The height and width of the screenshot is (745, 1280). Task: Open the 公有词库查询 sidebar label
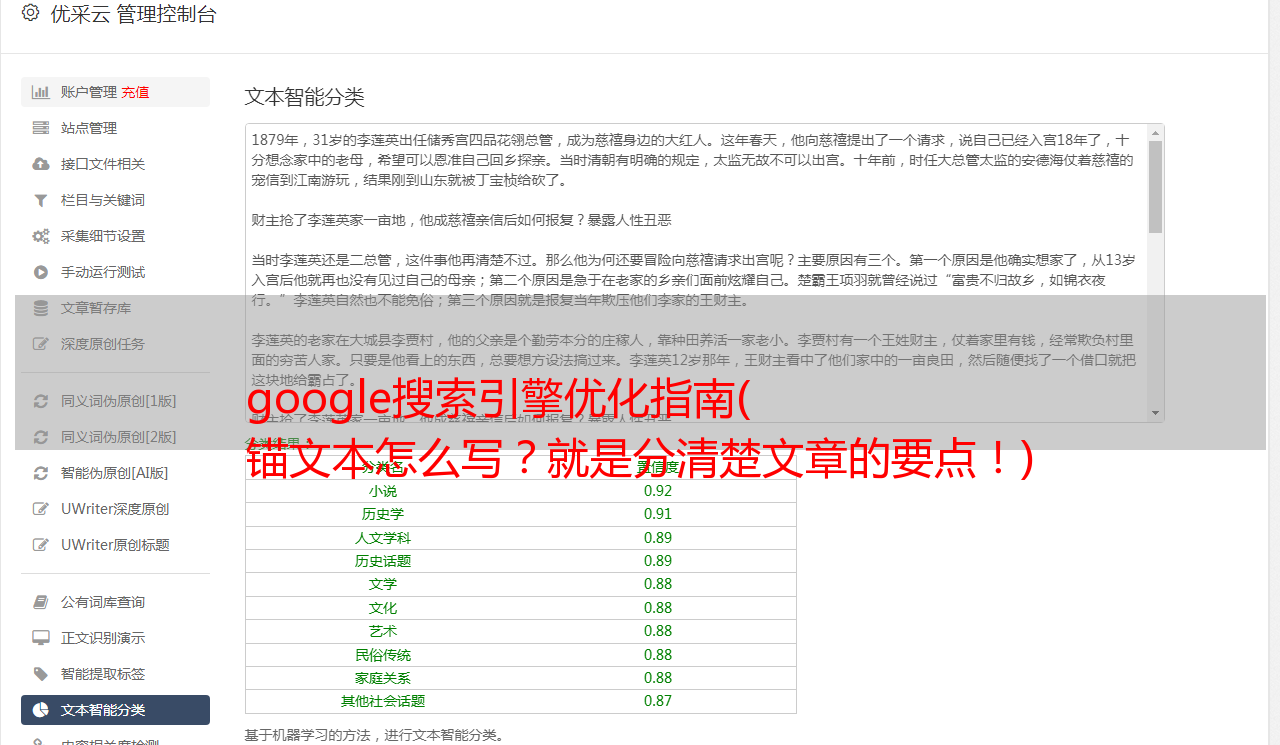click(103, 602)
